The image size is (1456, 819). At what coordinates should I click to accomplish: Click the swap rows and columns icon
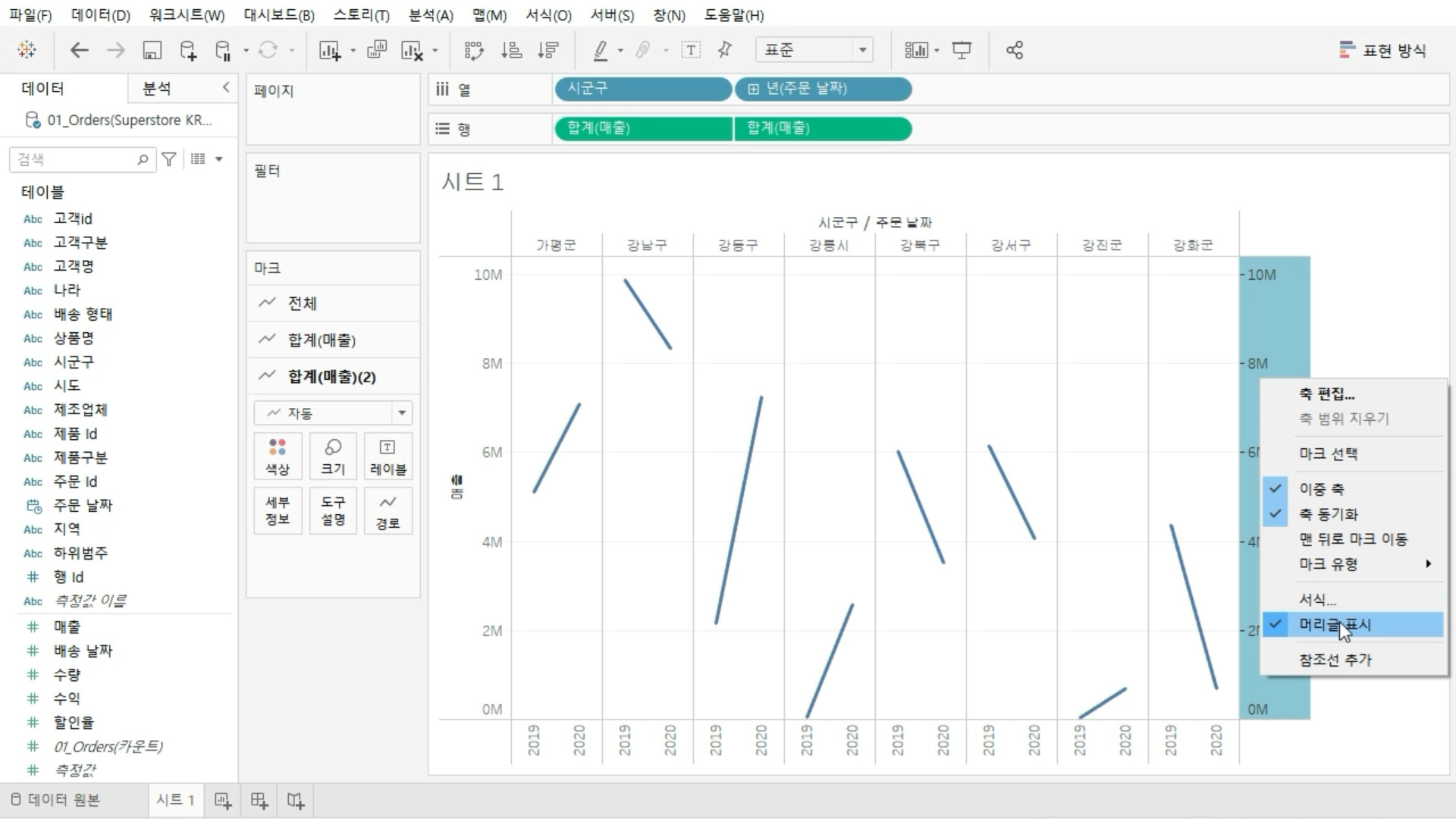pos(474,51)
